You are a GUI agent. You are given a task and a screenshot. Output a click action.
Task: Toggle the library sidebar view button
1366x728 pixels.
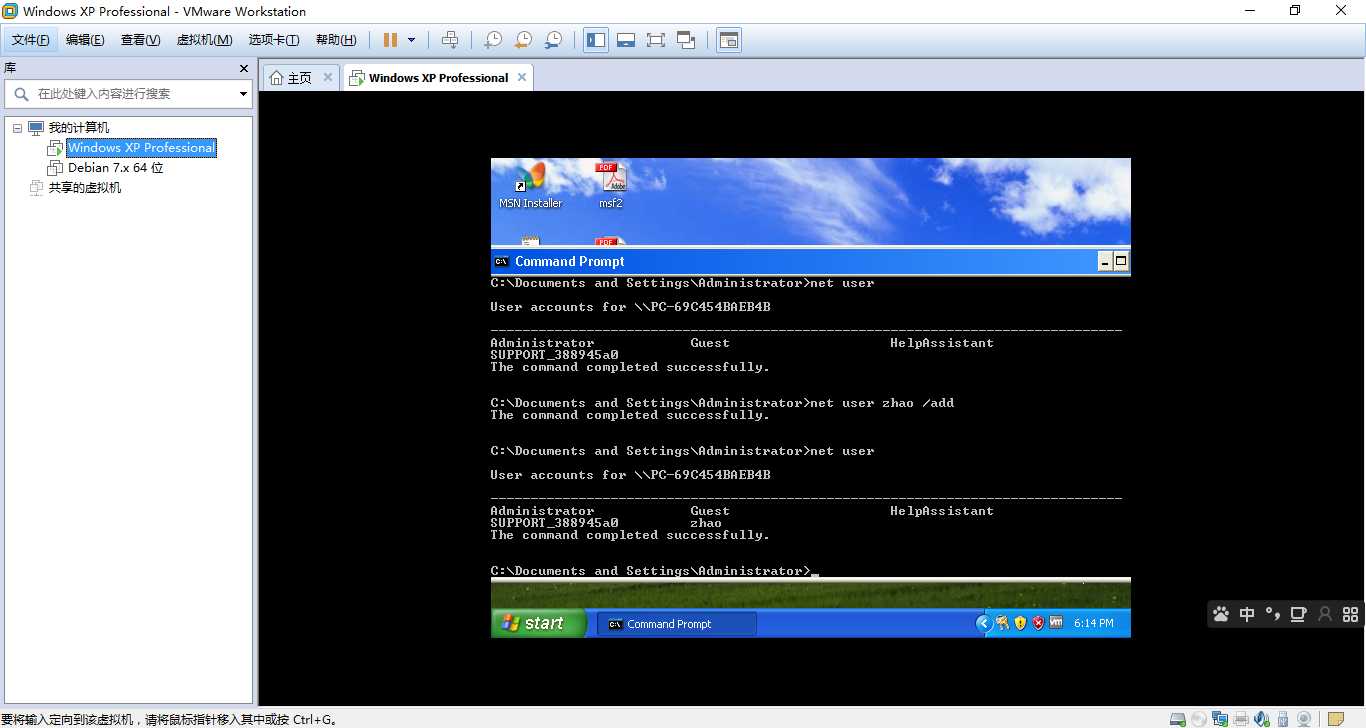[x=596, y=40]
